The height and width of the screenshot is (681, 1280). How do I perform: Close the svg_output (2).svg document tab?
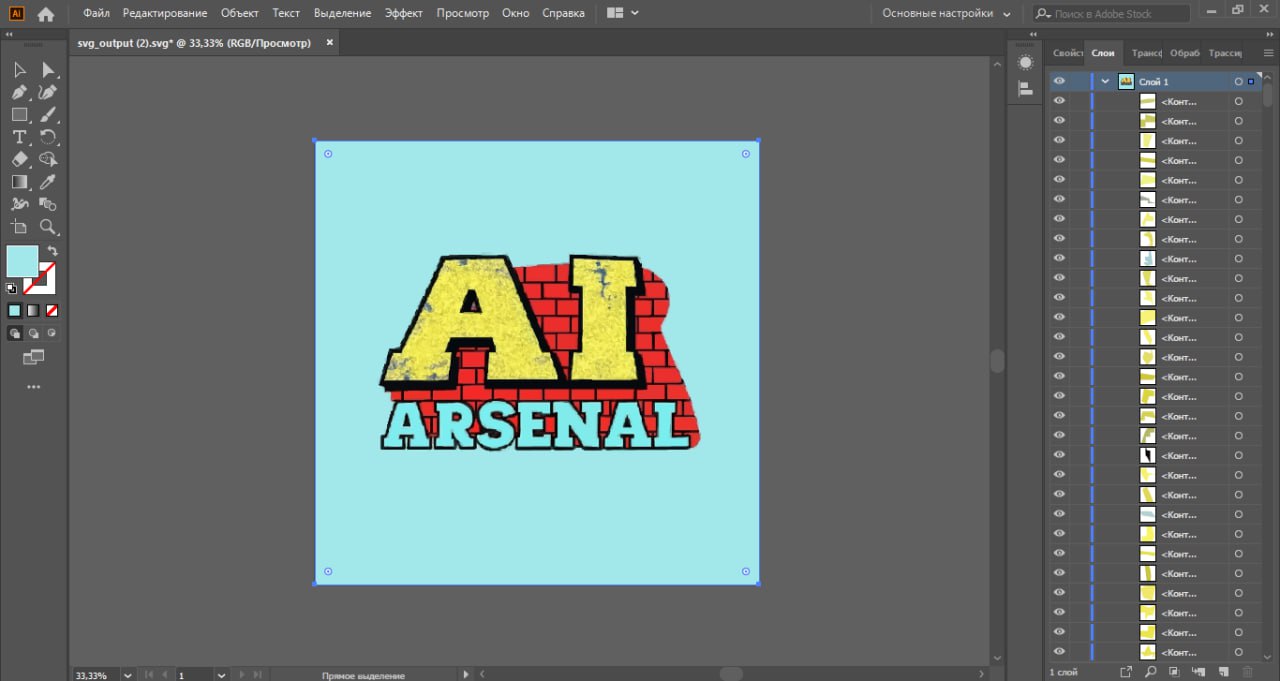329,43
